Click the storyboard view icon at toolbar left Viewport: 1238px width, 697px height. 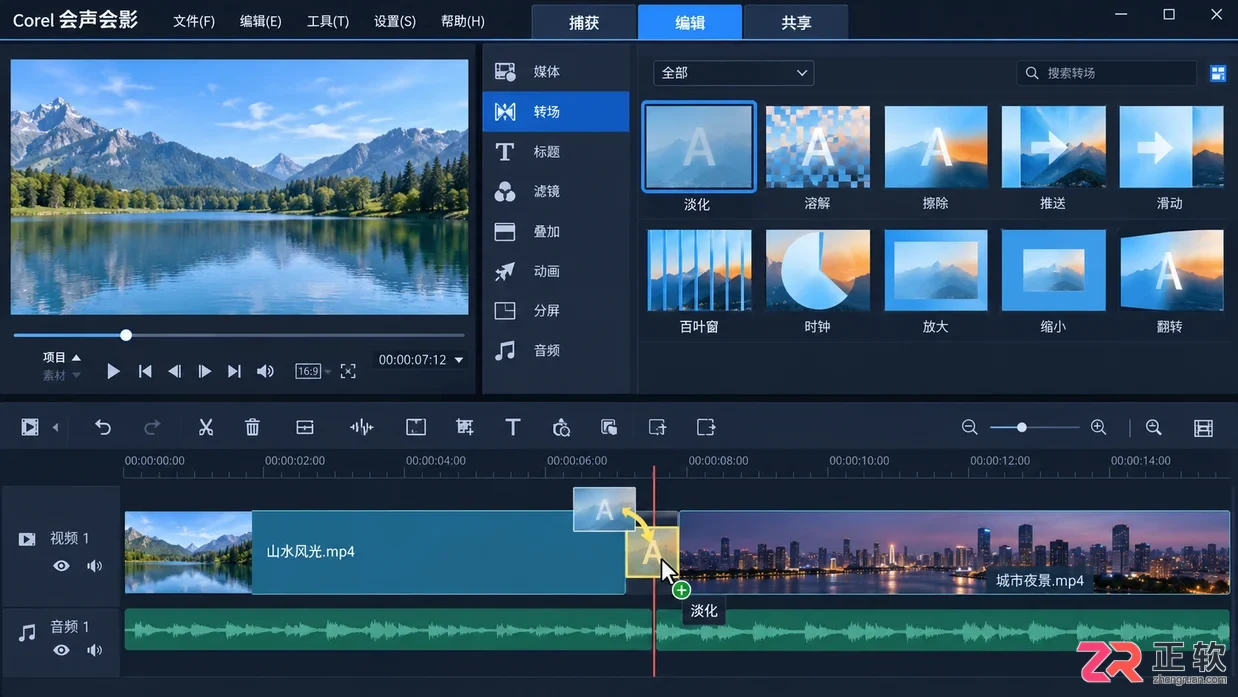pos(30,428)
